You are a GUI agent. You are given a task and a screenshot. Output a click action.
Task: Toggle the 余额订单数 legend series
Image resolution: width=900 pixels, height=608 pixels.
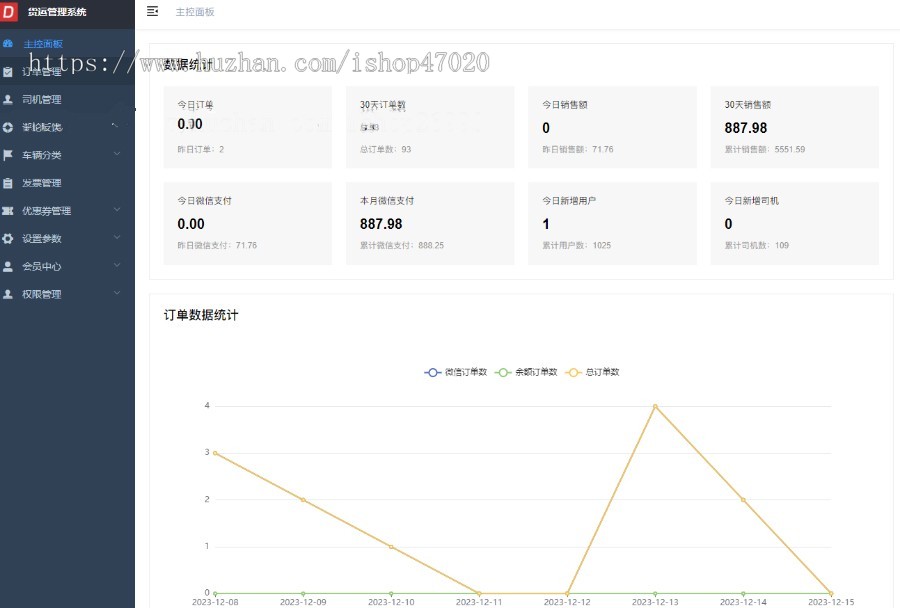[x=526, y=372]
